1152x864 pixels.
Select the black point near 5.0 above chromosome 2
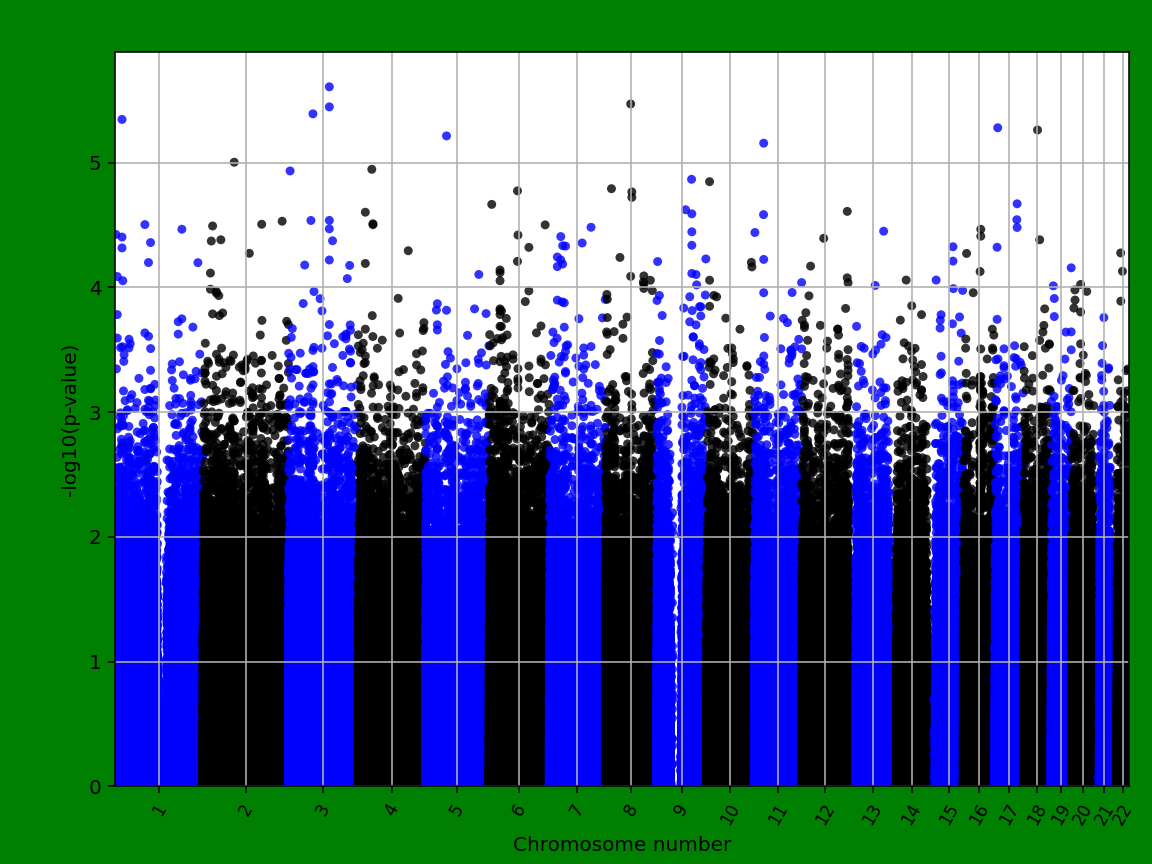click(233, 161)
